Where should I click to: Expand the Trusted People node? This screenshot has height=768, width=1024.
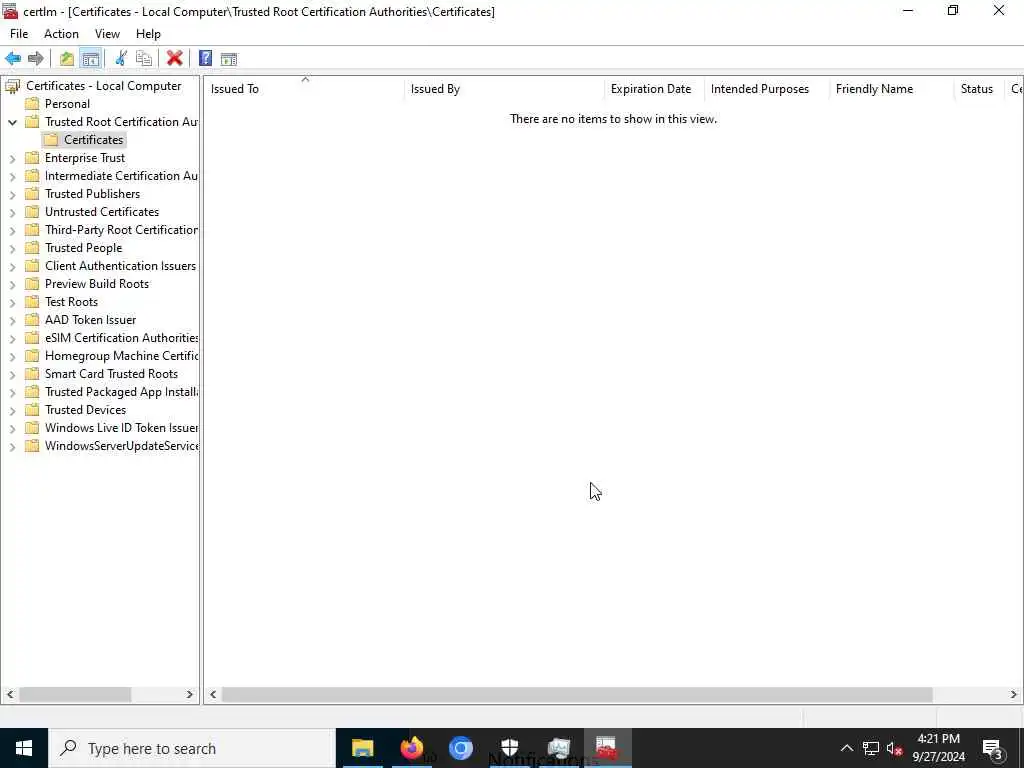coord(12,248)
